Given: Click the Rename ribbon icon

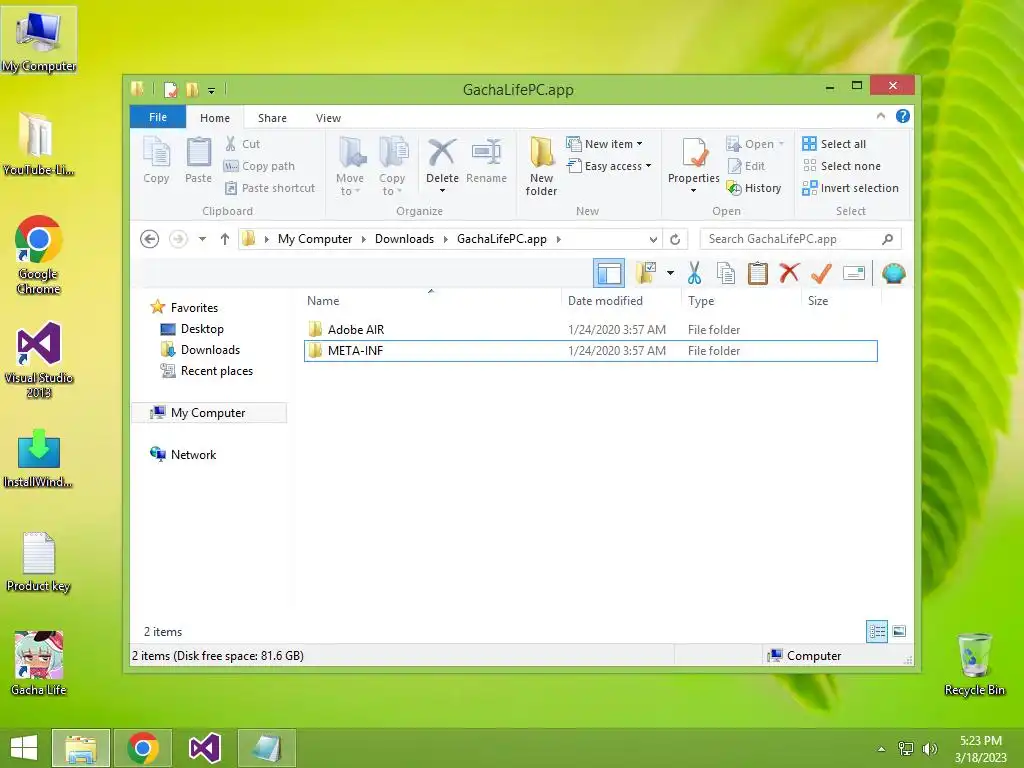Looking at the screenshot, I should click(x=487, y=160).
